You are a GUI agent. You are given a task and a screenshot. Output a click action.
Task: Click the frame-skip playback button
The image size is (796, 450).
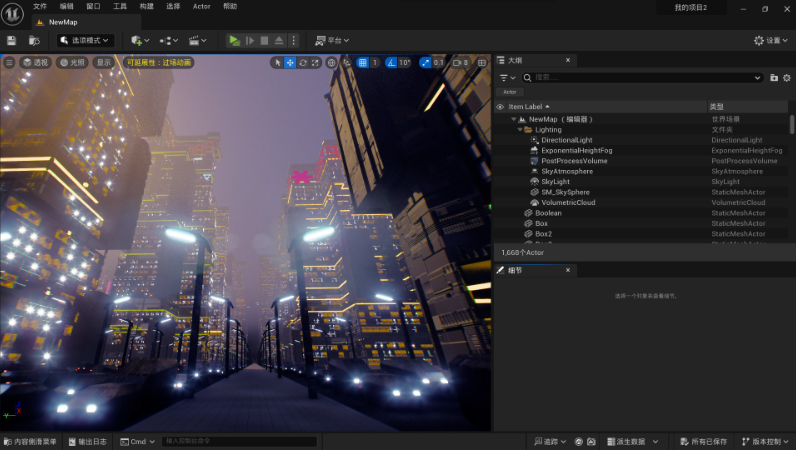coord(250,41)
